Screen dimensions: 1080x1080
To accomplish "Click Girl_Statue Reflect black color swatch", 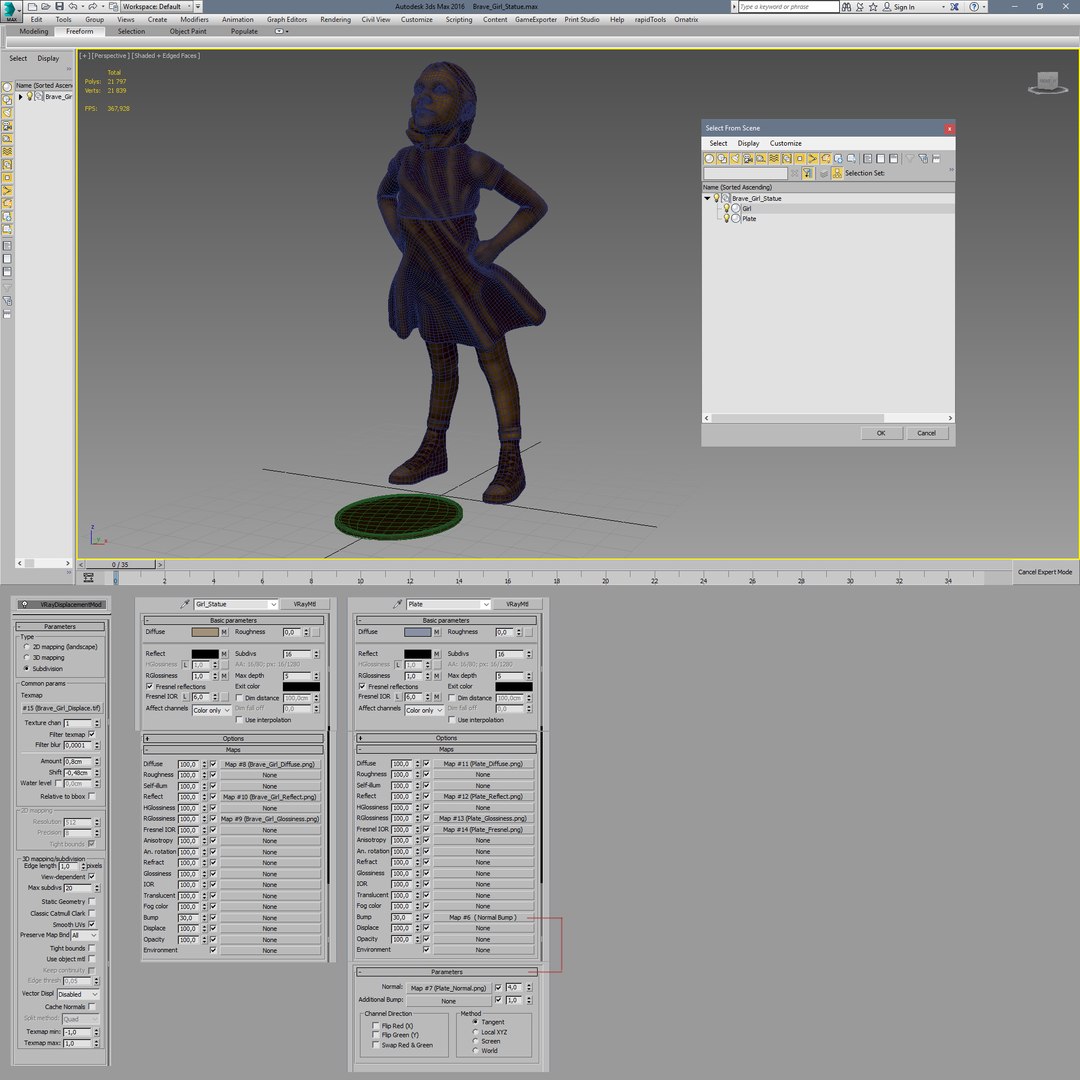I will point(205,654).
